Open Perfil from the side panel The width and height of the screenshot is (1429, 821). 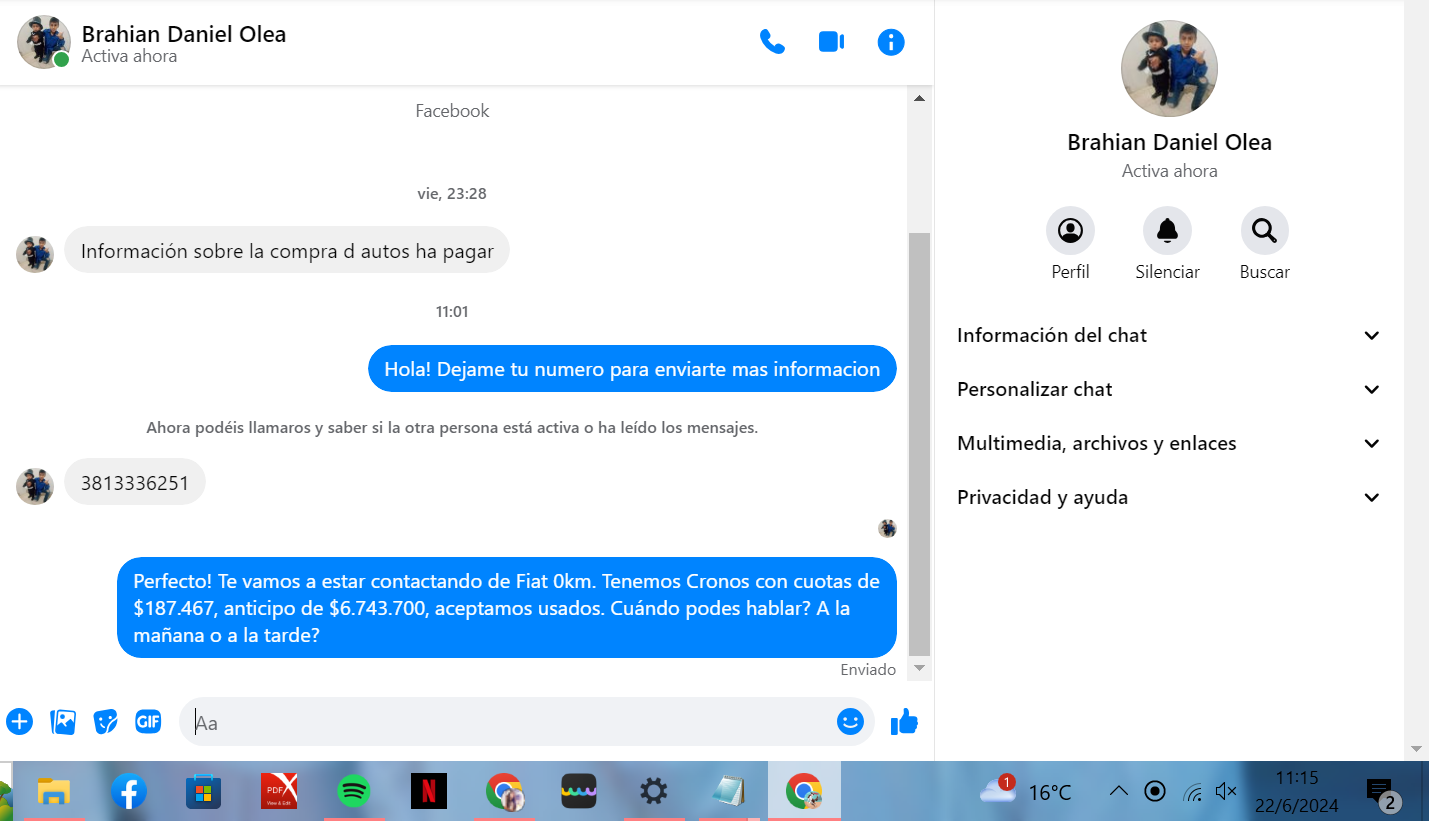tap(1070, 231)
